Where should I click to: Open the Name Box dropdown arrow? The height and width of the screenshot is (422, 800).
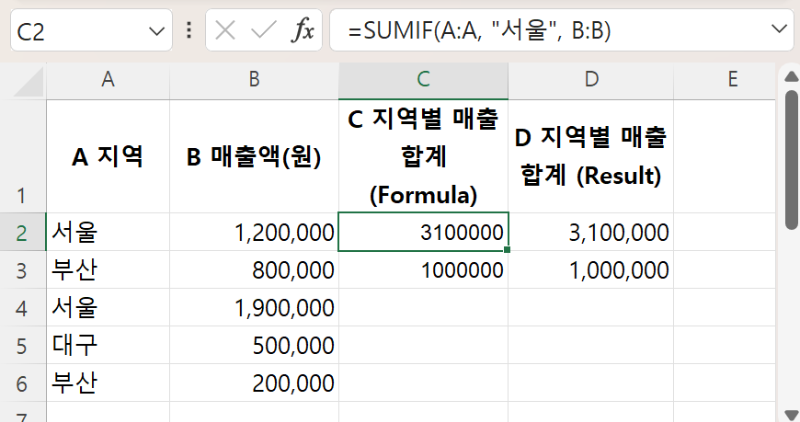click(157, 32)
